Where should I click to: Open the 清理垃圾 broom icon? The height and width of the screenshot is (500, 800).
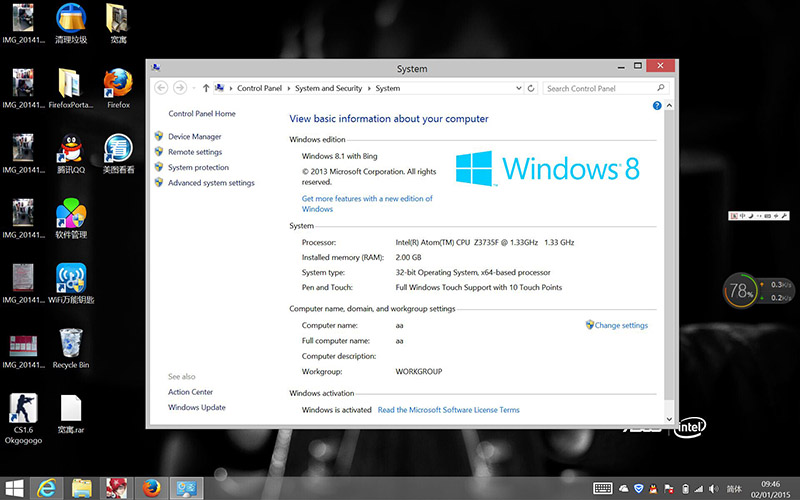pyautogui.click(x=71, y=23)
